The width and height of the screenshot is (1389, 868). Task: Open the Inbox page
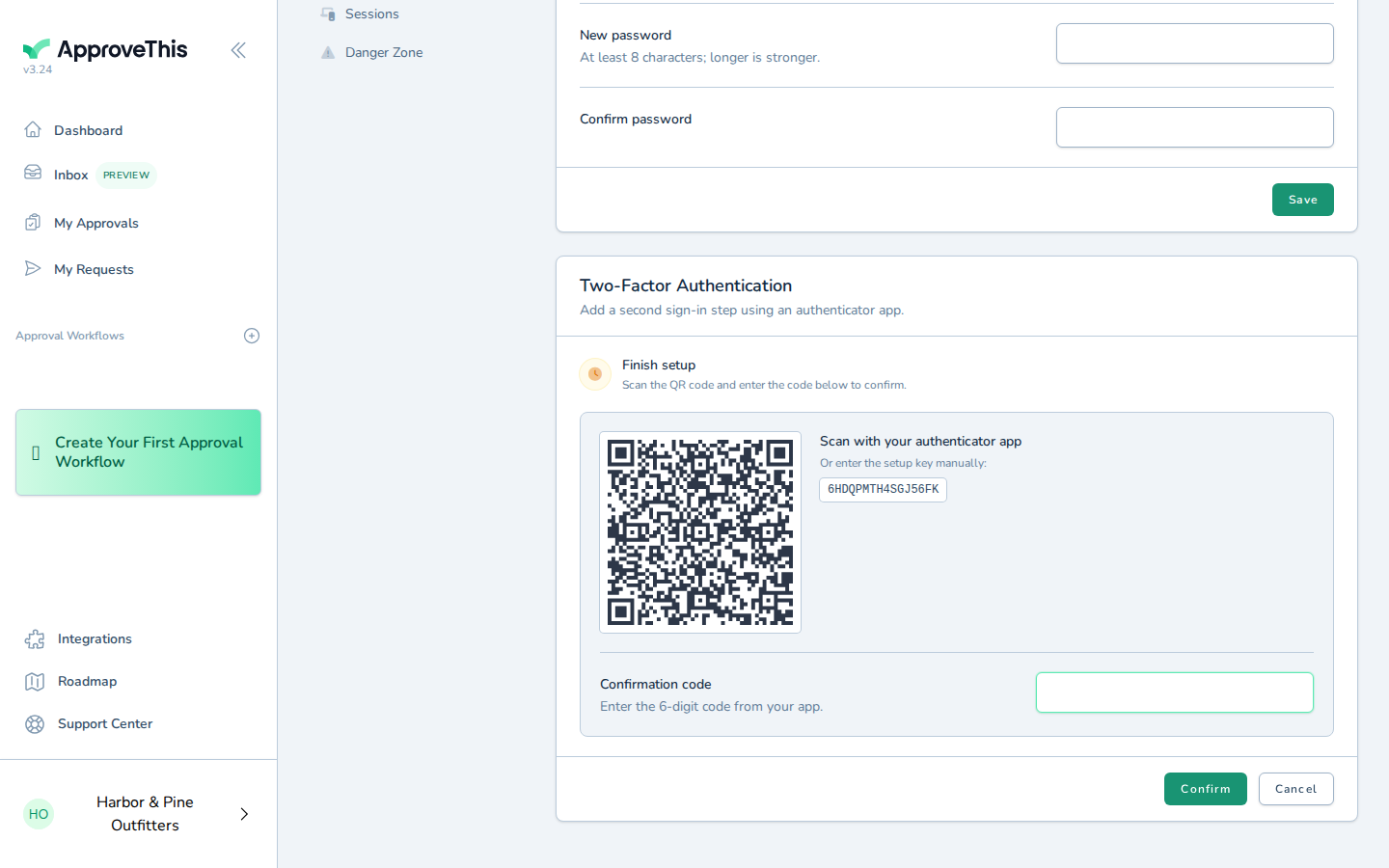click(71, 175)
